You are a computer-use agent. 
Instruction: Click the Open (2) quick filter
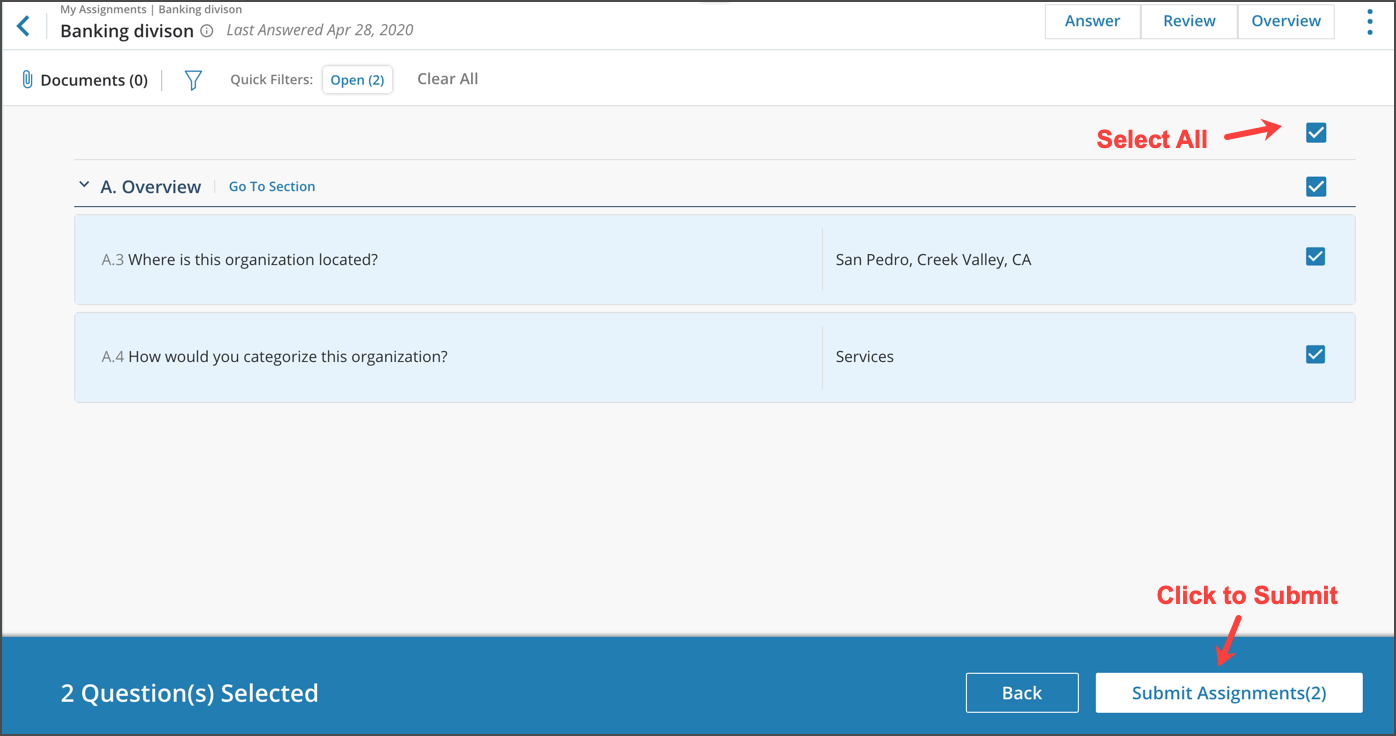(x=357, y=80)
